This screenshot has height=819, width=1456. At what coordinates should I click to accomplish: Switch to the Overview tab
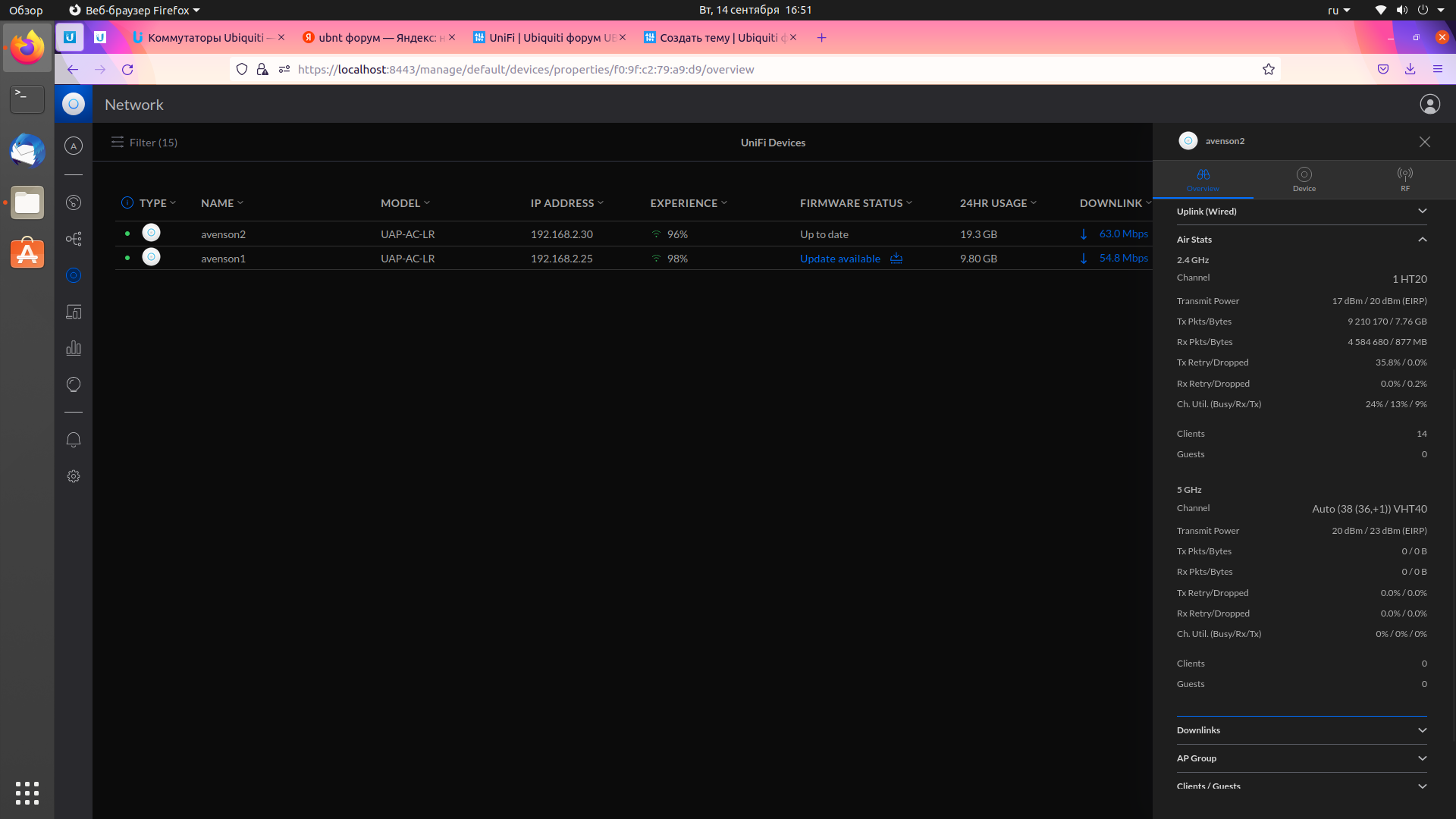1203,180
